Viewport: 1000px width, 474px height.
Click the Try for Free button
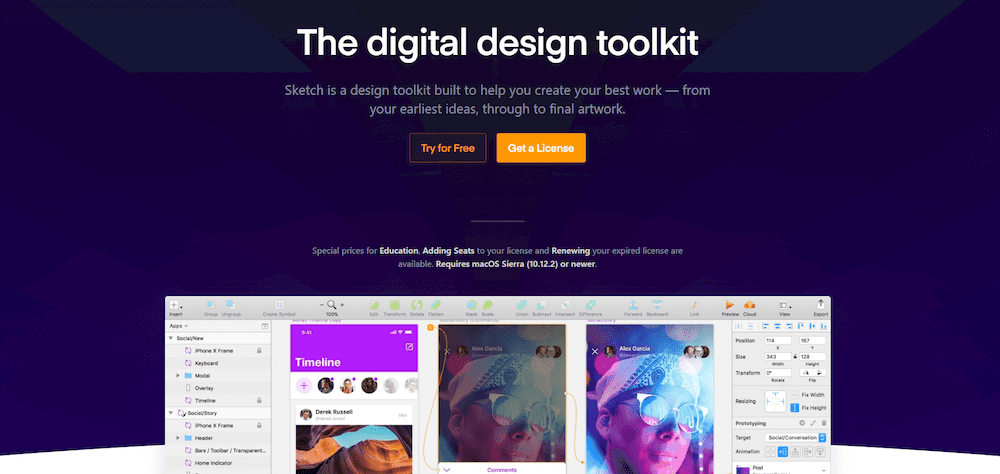pos(448,148)
